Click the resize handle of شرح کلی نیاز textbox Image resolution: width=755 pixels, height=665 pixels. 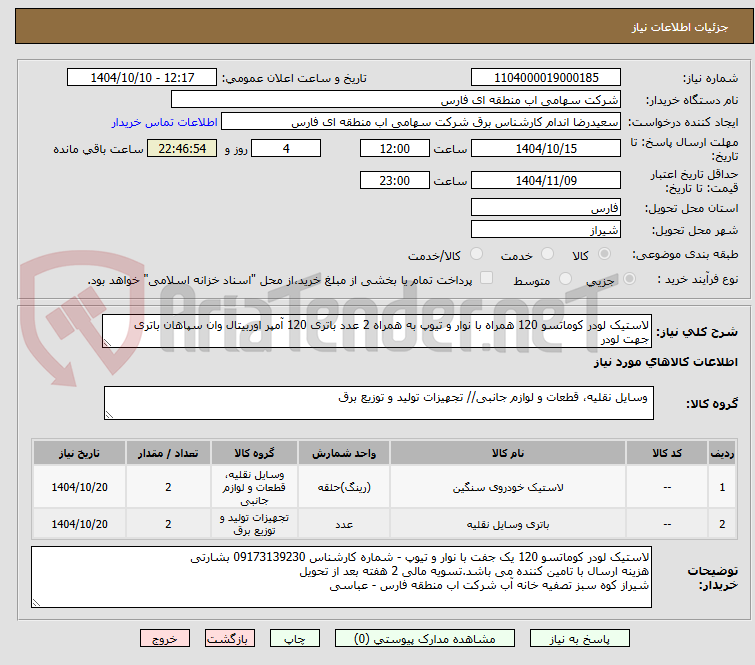coord(107,343)
